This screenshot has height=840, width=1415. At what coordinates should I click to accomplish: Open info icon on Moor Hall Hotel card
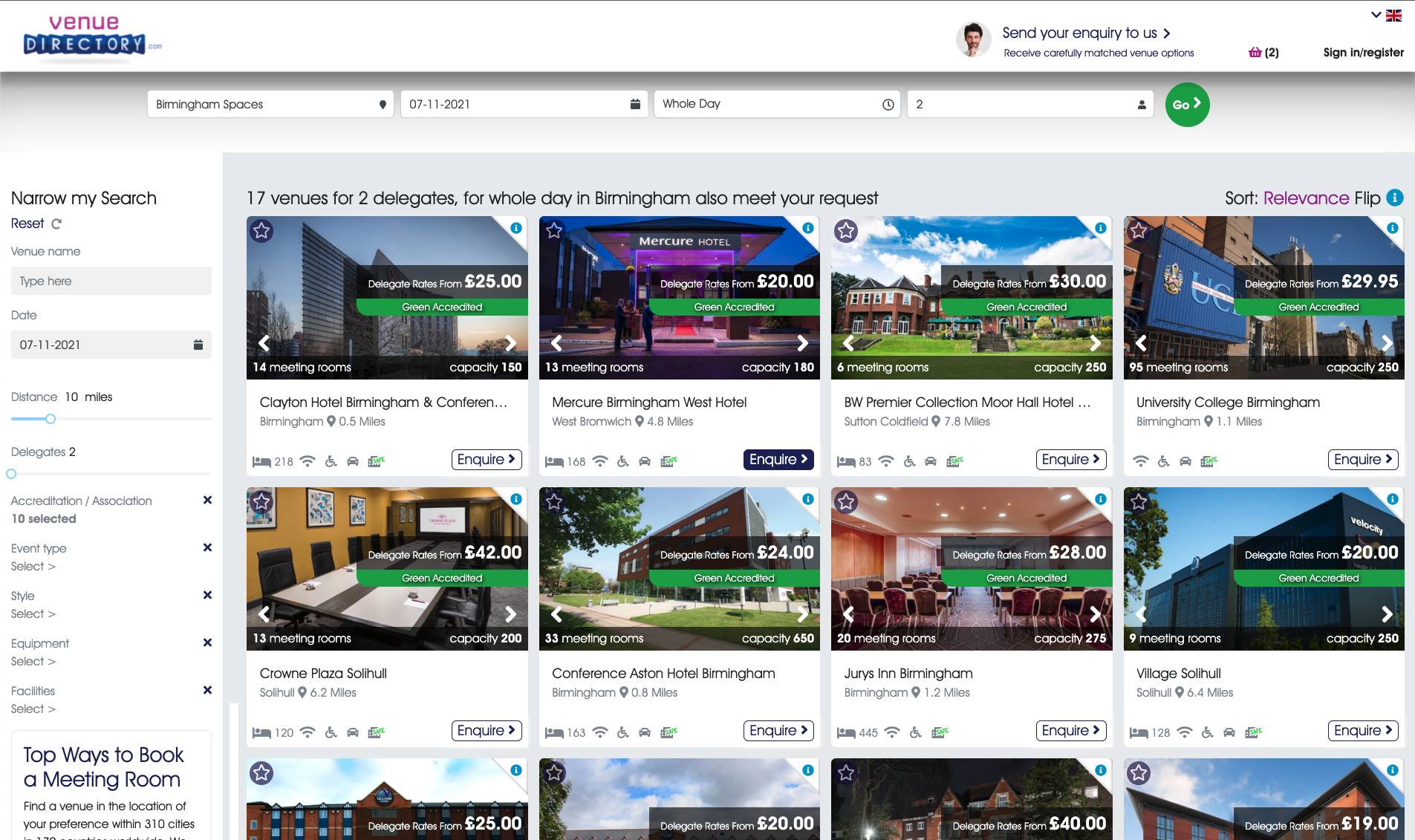tap(1101, 228)
